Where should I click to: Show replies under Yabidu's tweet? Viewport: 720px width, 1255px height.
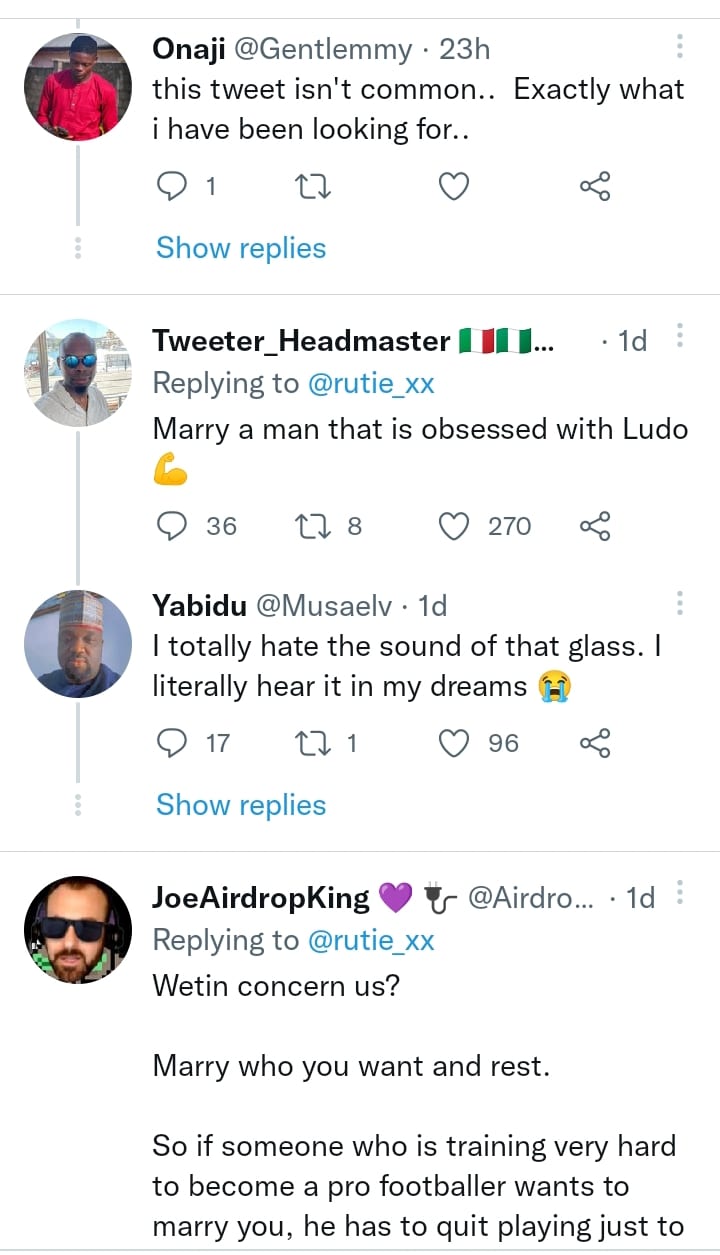click(241, 805)
